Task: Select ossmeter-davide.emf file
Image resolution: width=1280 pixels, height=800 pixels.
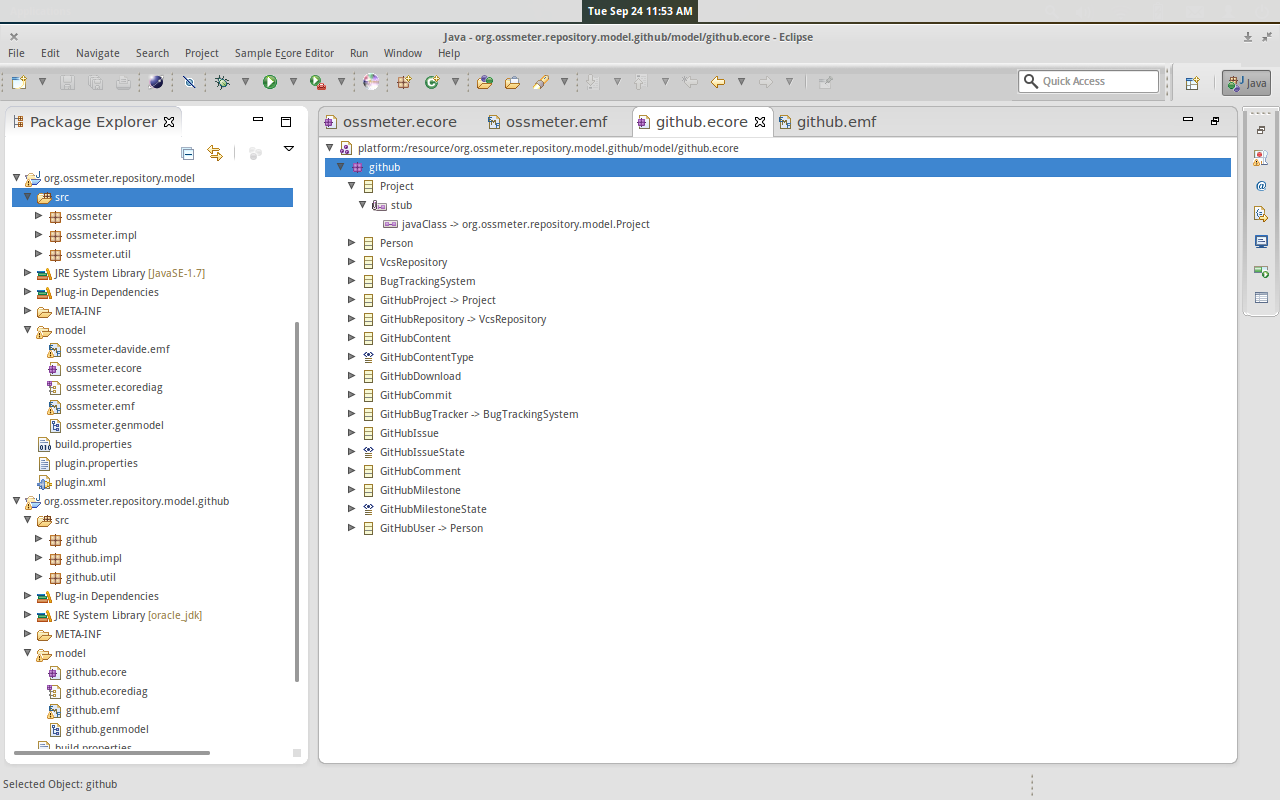Action: click(x=108, y=349)
